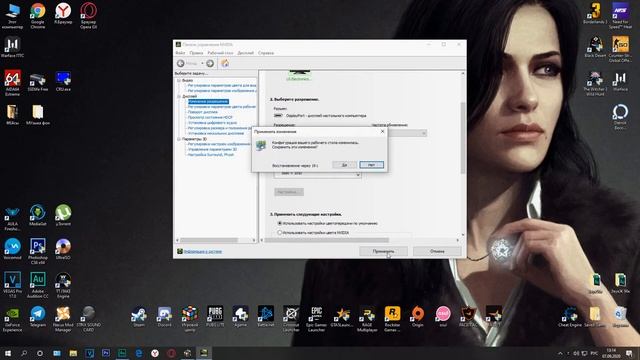Collapse the Дисплей tree node

179,96
